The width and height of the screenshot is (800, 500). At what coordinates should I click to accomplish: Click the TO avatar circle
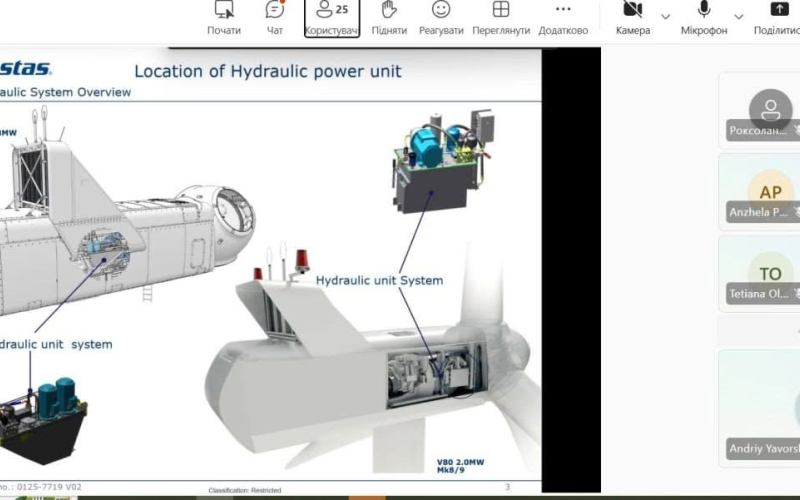tap(770, 273)
